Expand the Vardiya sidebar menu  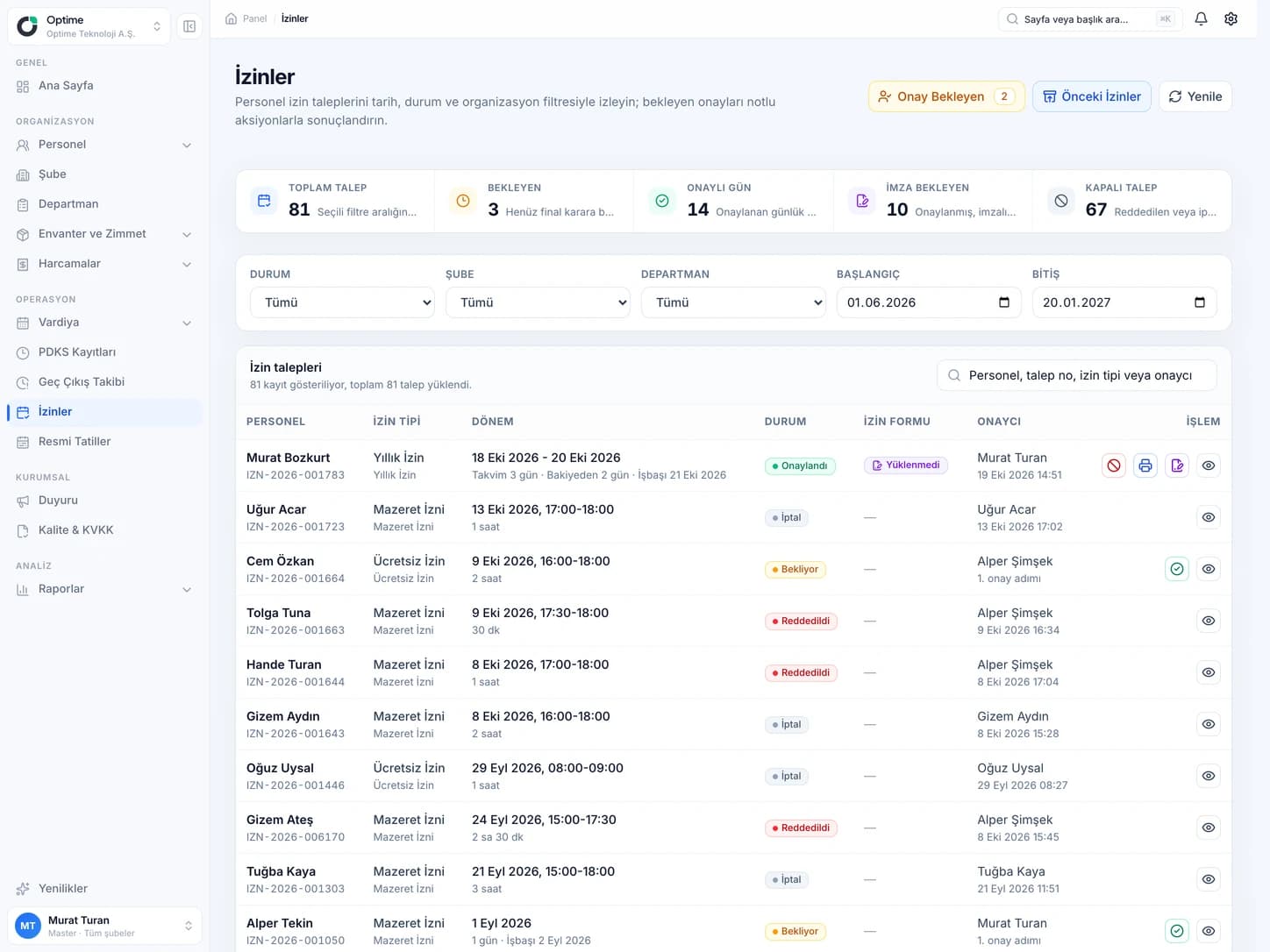click(x=104, y=323)
